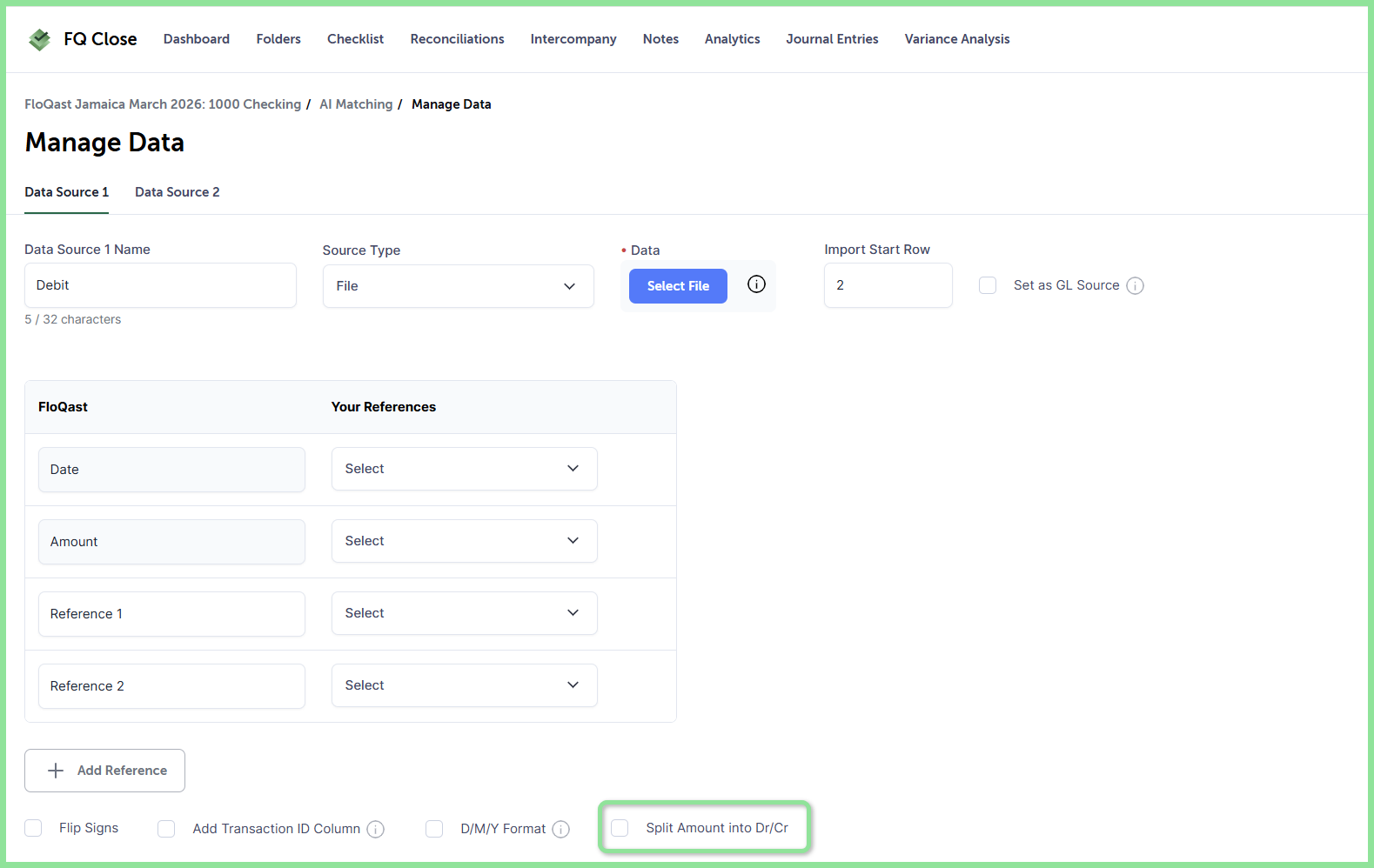This screenshot has width=1374, height=868.
Task: Open the Source Type dropdown
Action: [459, 286]
